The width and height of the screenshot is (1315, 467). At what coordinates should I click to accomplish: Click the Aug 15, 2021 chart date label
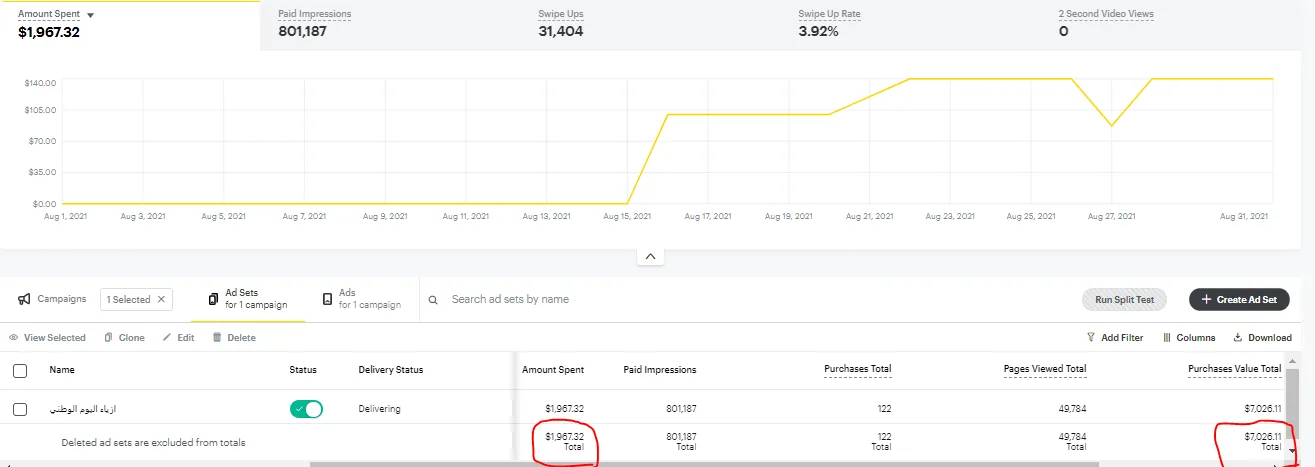click(x=628, y=216)
